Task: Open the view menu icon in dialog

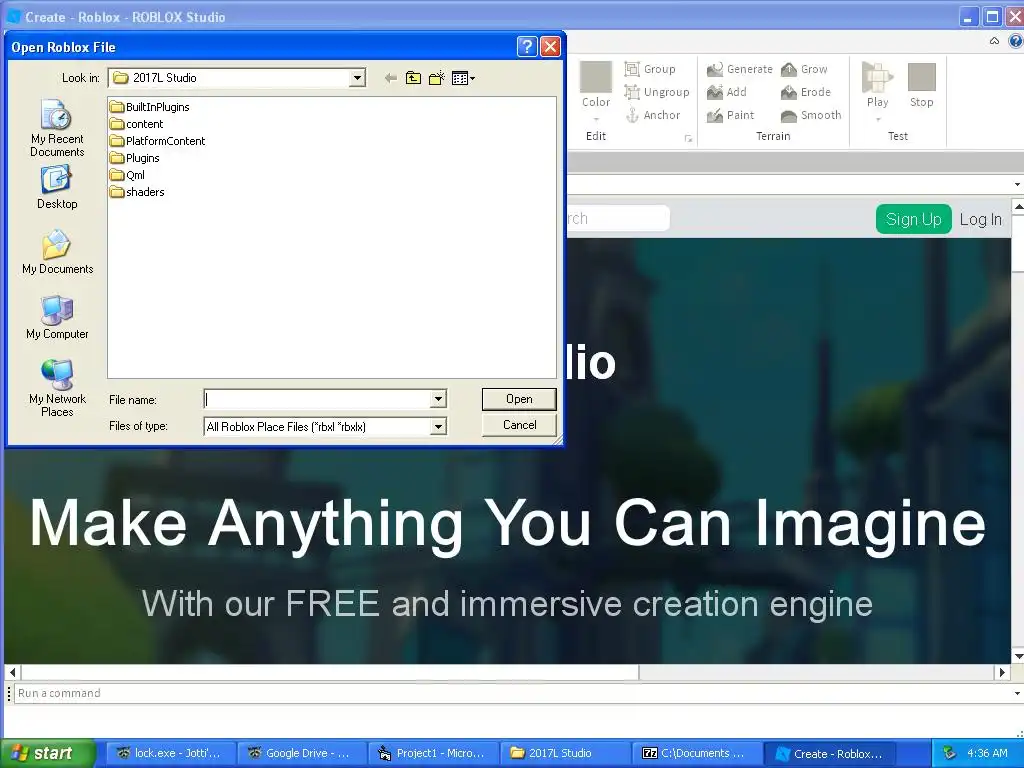Action: pyautogui.click(x=463, y=78)
